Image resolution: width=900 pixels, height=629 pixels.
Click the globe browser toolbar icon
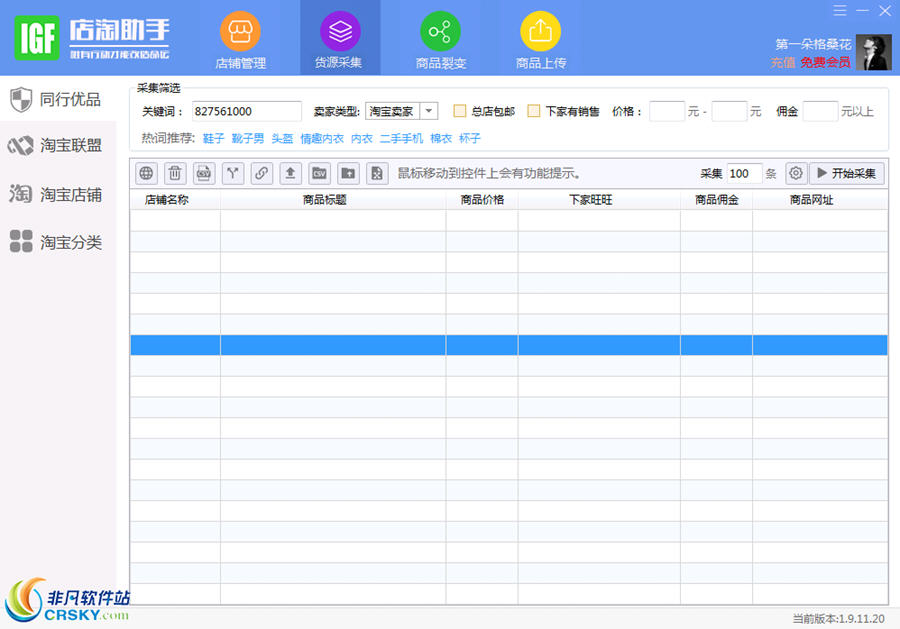click(x=146, y=173)
